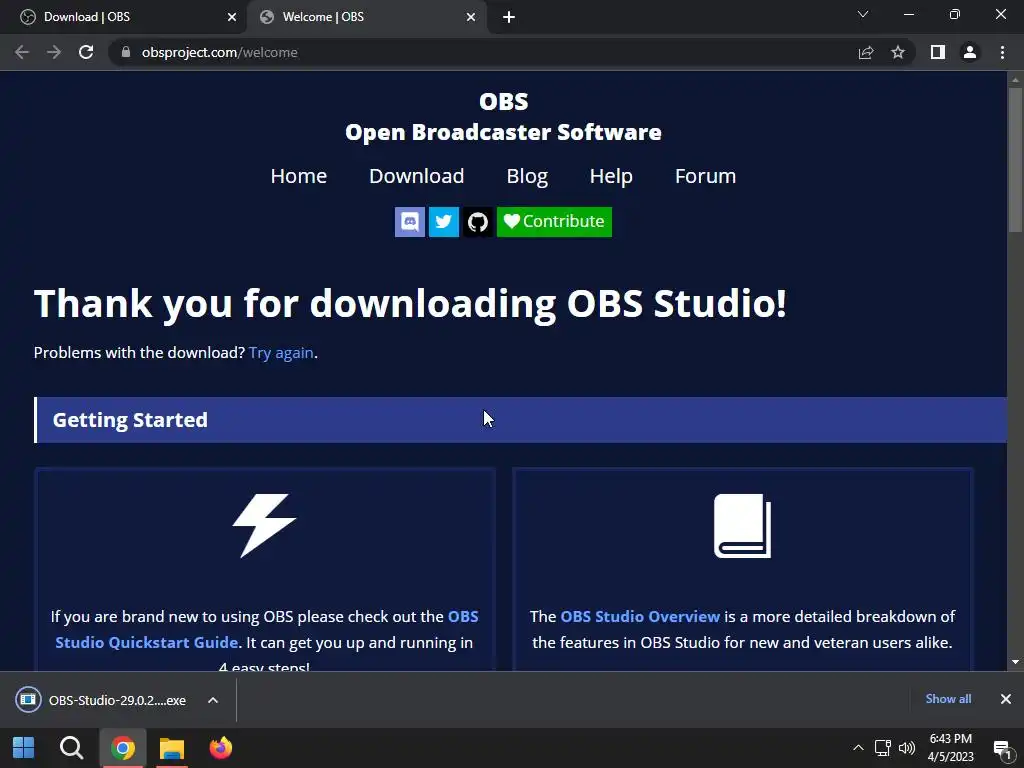Image resolution: width=1024 pixels, height=768 pixels.
Task: Open a new browser tab
Action: coord(509,17)
